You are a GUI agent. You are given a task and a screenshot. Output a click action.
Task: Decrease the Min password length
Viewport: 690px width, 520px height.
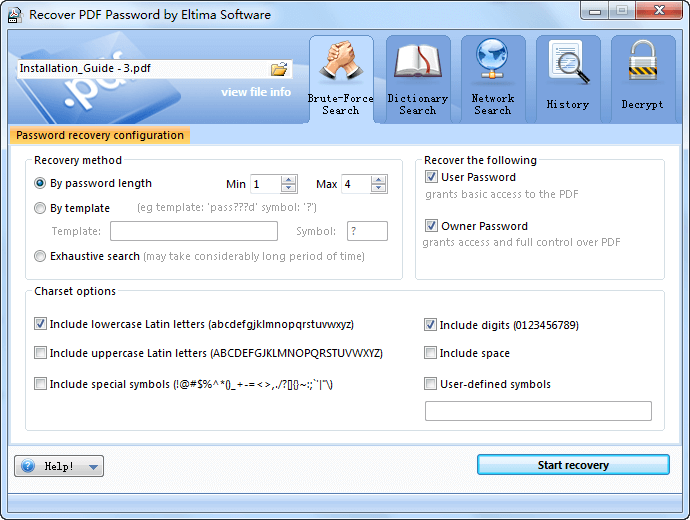289,188
